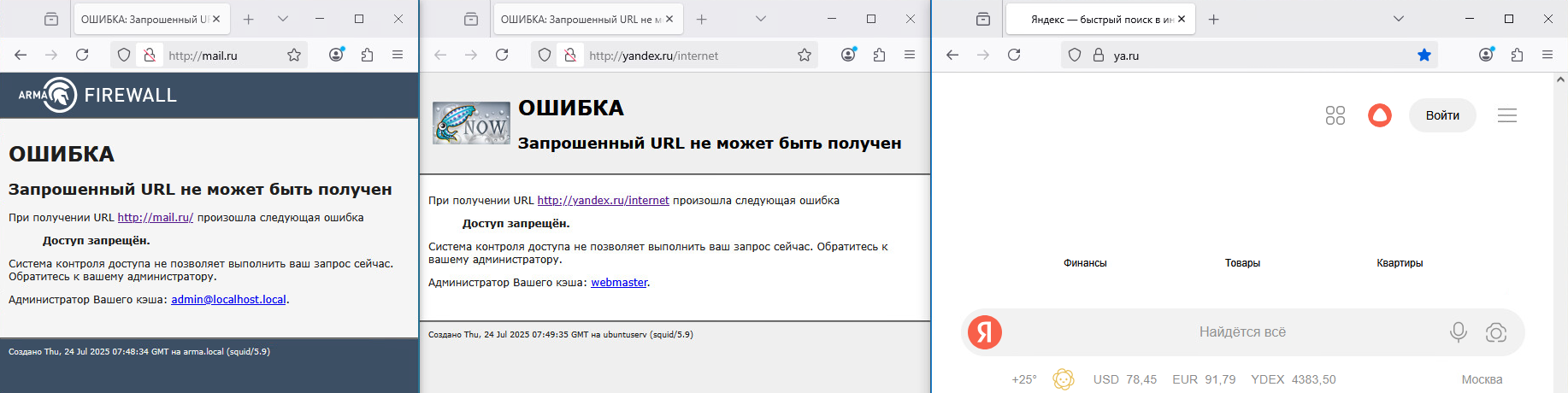
Task: Bookmark the mail.ru page with star icon
Action: coord(294,55)
